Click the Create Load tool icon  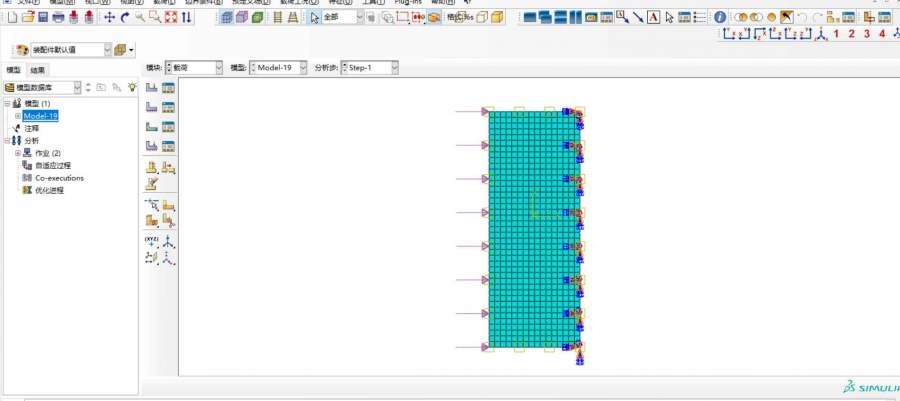click(152, 88)
